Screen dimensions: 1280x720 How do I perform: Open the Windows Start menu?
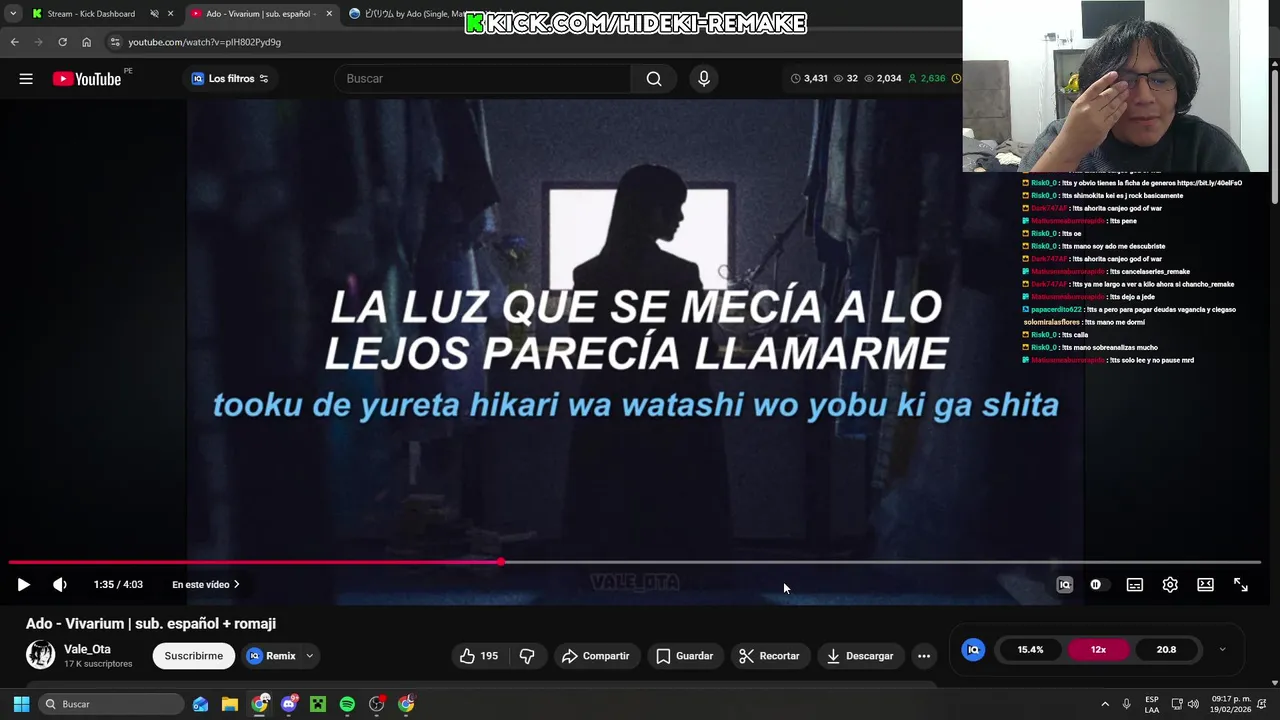pyautogui.click(x=21, y=704)
